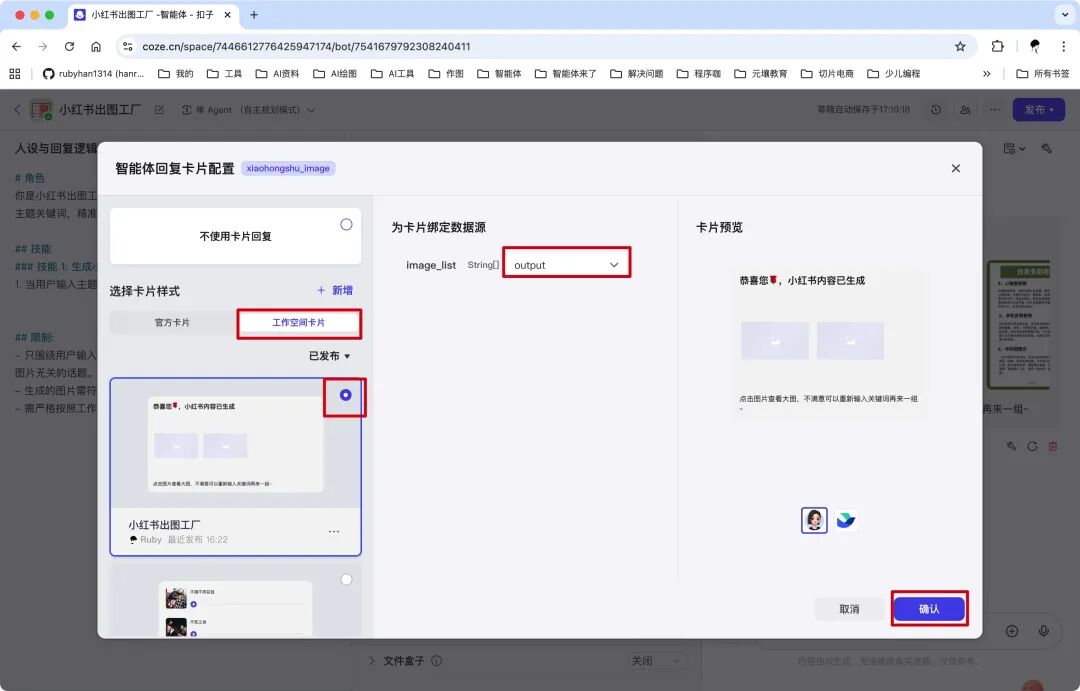Click 新增 to add a new card
The image size is (1080, 691).
pos(337,290)
